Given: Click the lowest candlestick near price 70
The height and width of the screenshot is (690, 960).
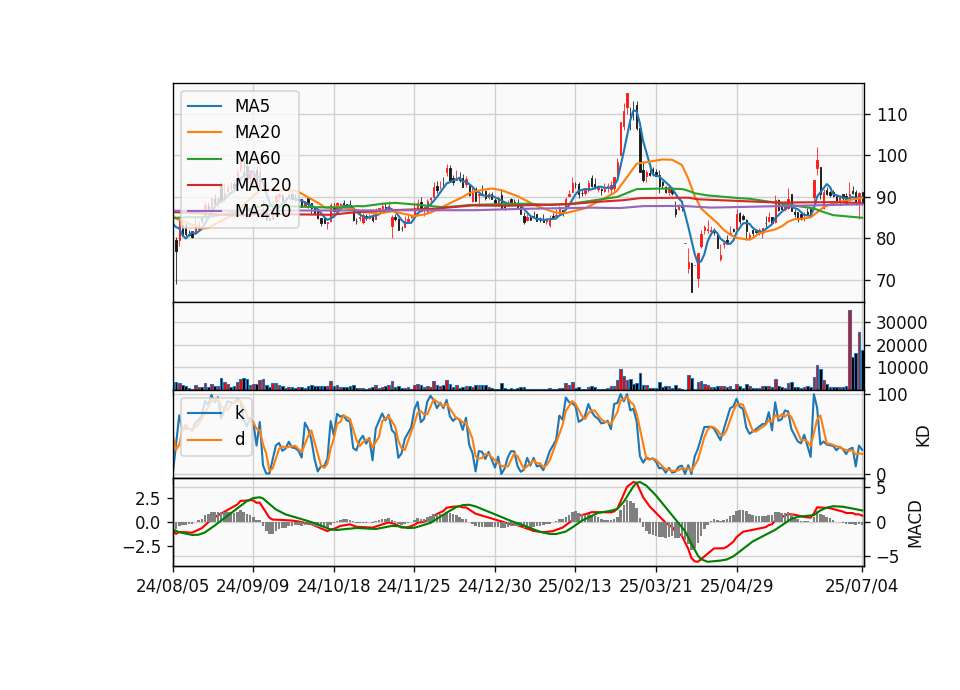Looking at the screenshot, I should 692,278.
